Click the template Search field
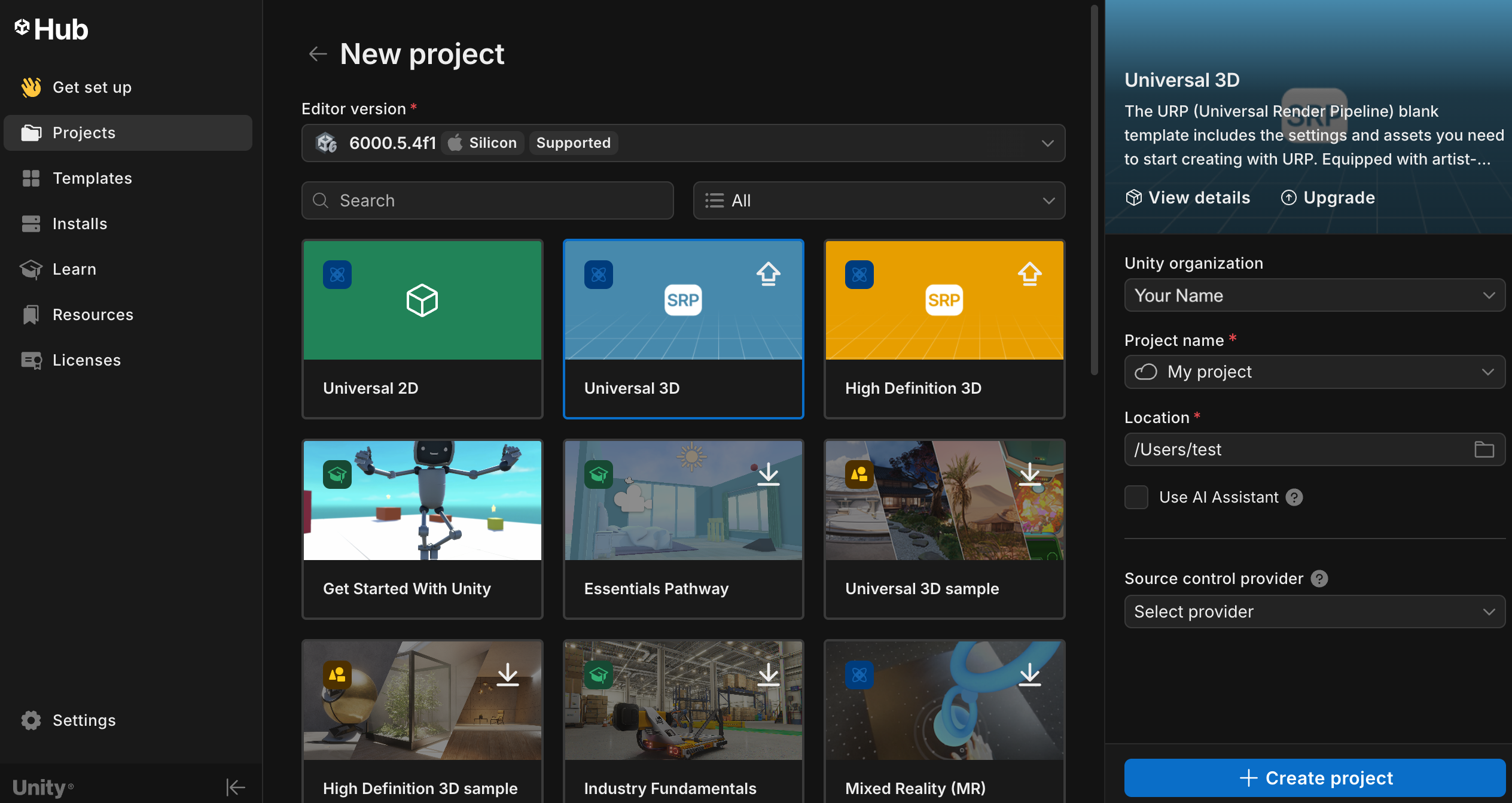Image resolution: width=1512 pixels, height=803 pixels. 487,200
